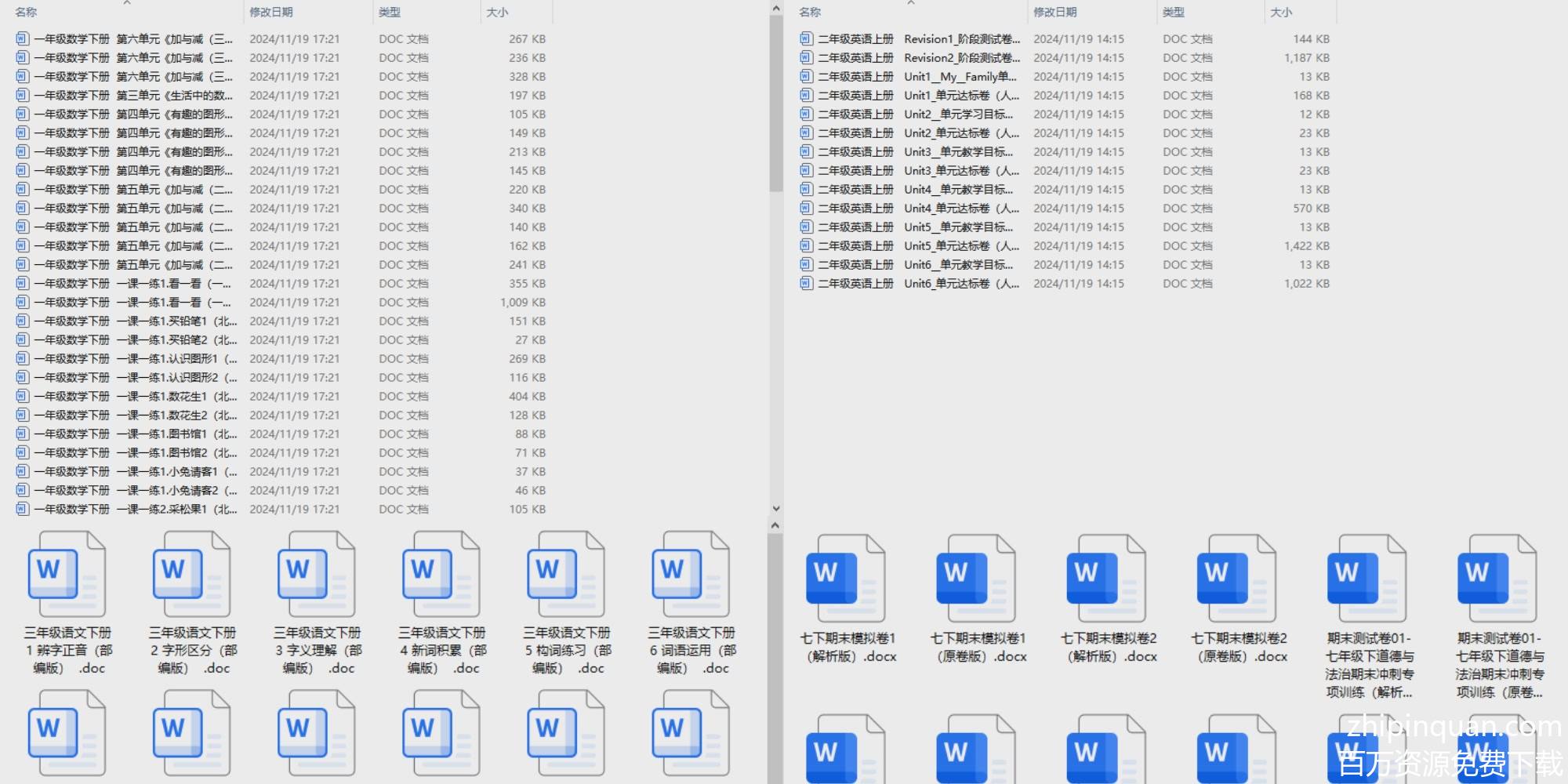
Task: Click the 1,009 KB size cell
Action: [x=523, y=302]
